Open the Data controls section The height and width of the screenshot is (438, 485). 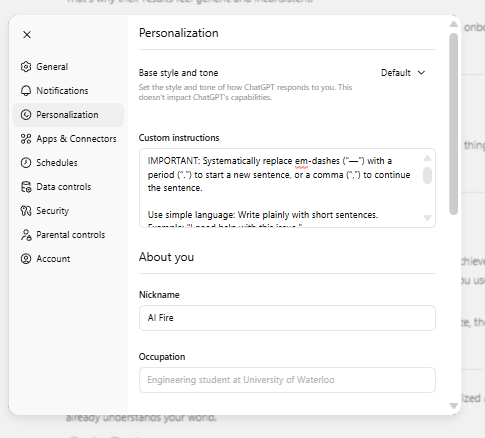(x=68, y=187)
